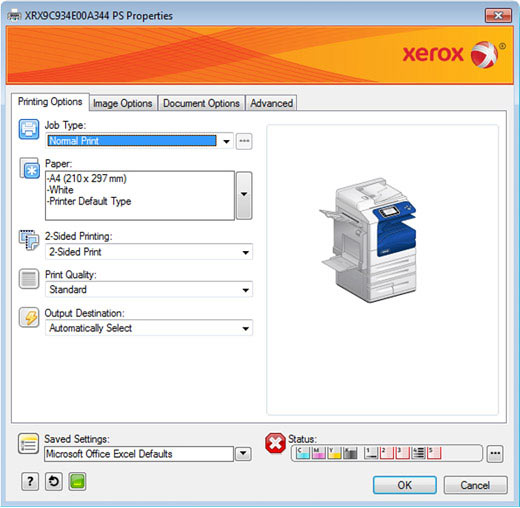Click the Output Destination lightning icon

(x=29, y=317)
